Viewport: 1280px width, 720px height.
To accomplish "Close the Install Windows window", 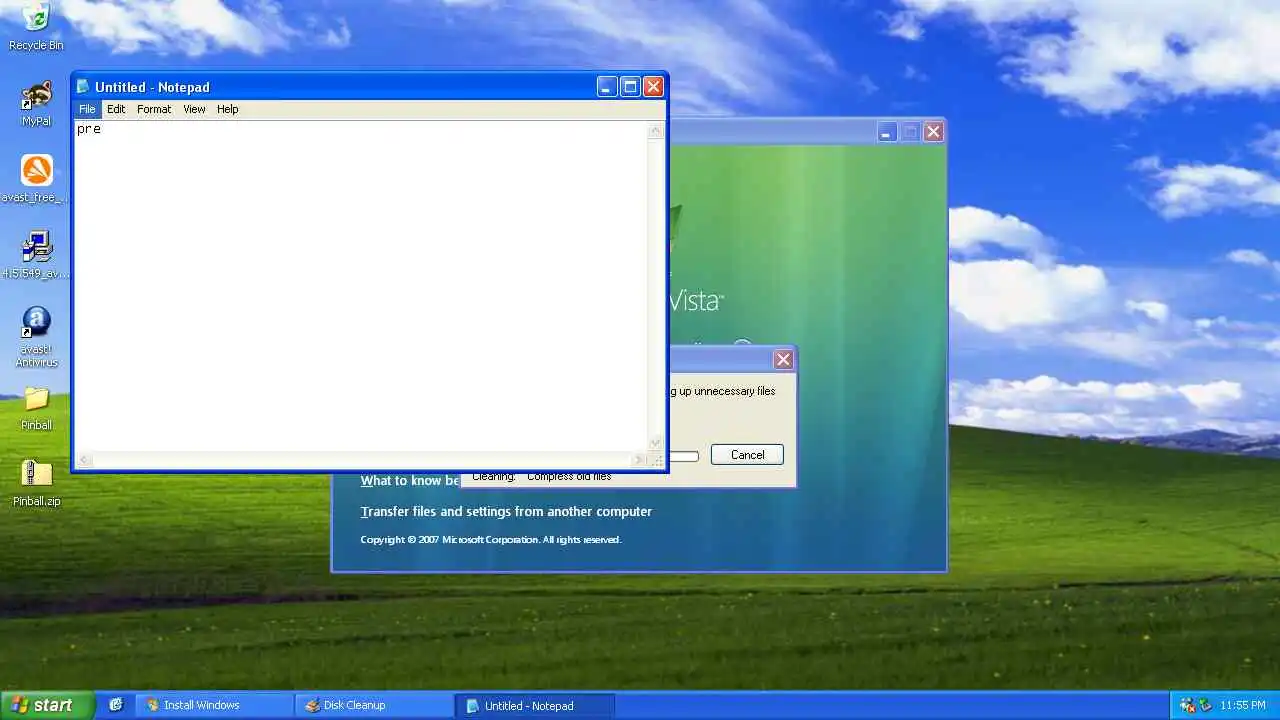I will [x=933, y=132].
